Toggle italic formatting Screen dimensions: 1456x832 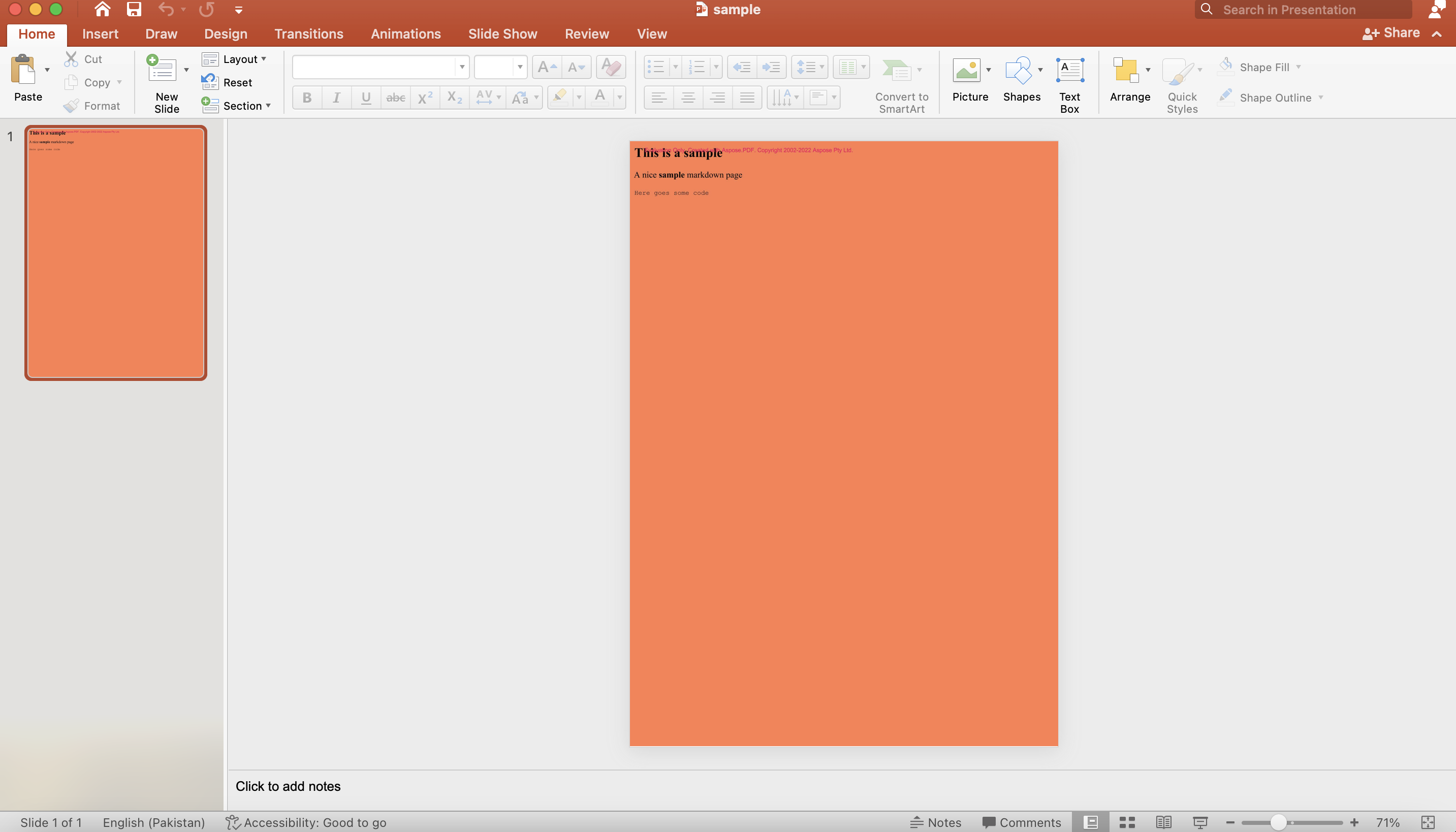pos(337,97)
